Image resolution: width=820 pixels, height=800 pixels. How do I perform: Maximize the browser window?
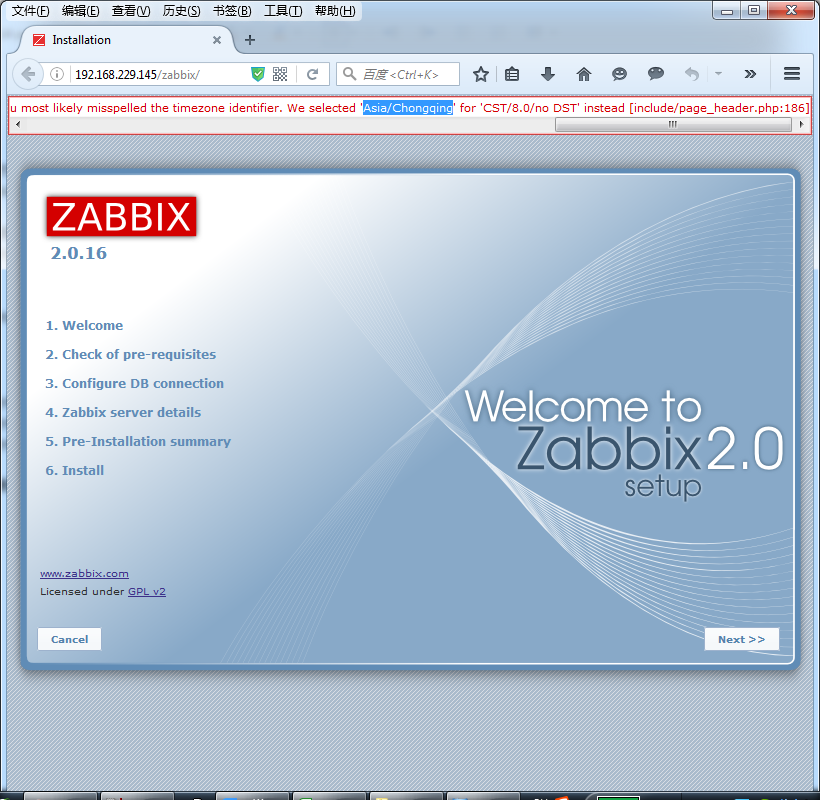[x=754, y=10]
